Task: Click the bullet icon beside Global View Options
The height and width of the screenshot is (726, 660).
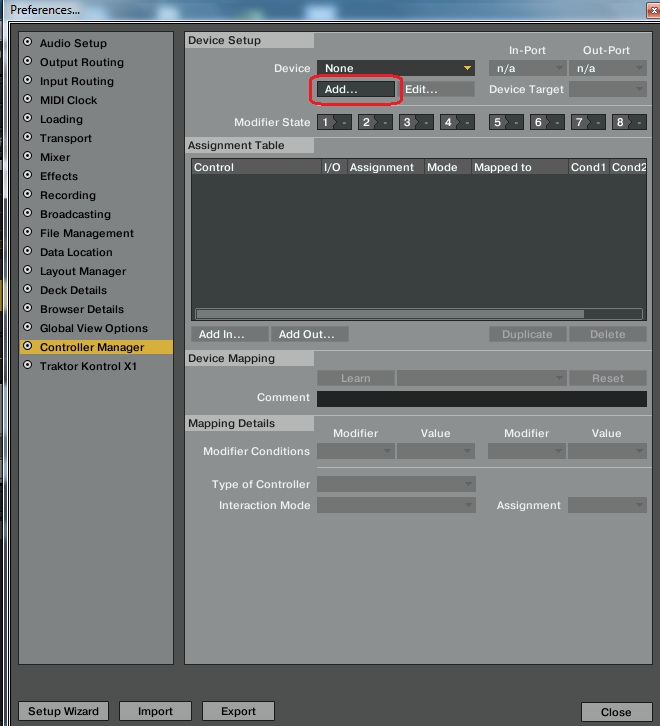Action: (x=28, y=327)
